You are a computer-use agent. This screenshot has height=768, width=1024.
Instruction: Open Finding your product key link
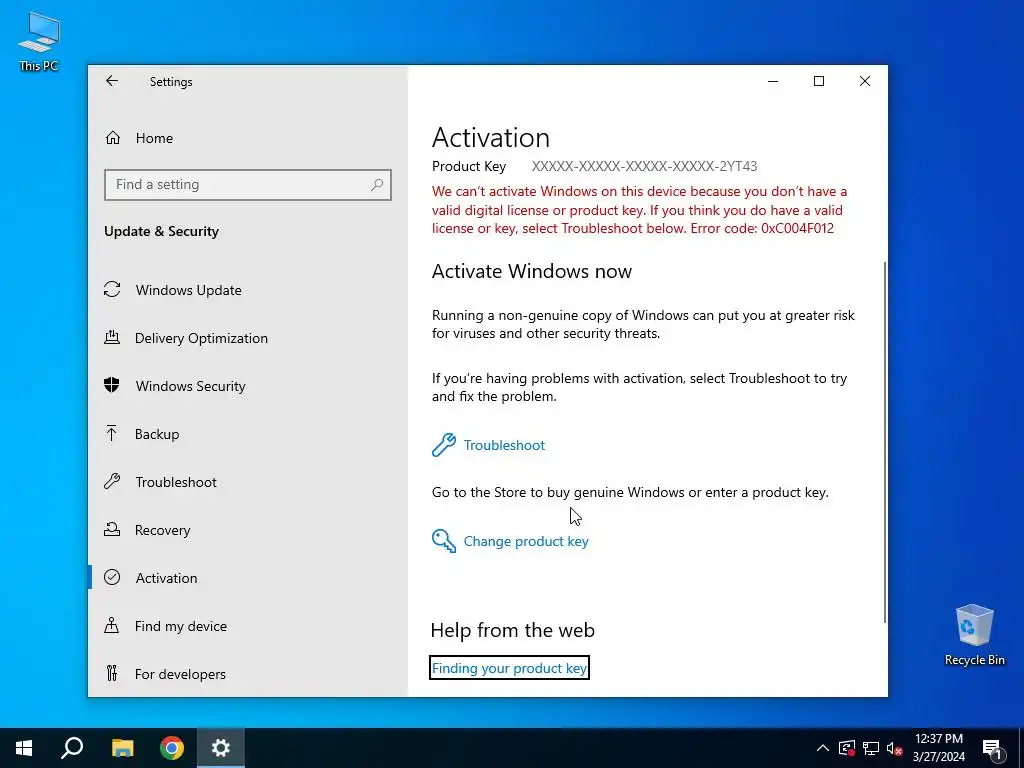click(x=509, y=668)
